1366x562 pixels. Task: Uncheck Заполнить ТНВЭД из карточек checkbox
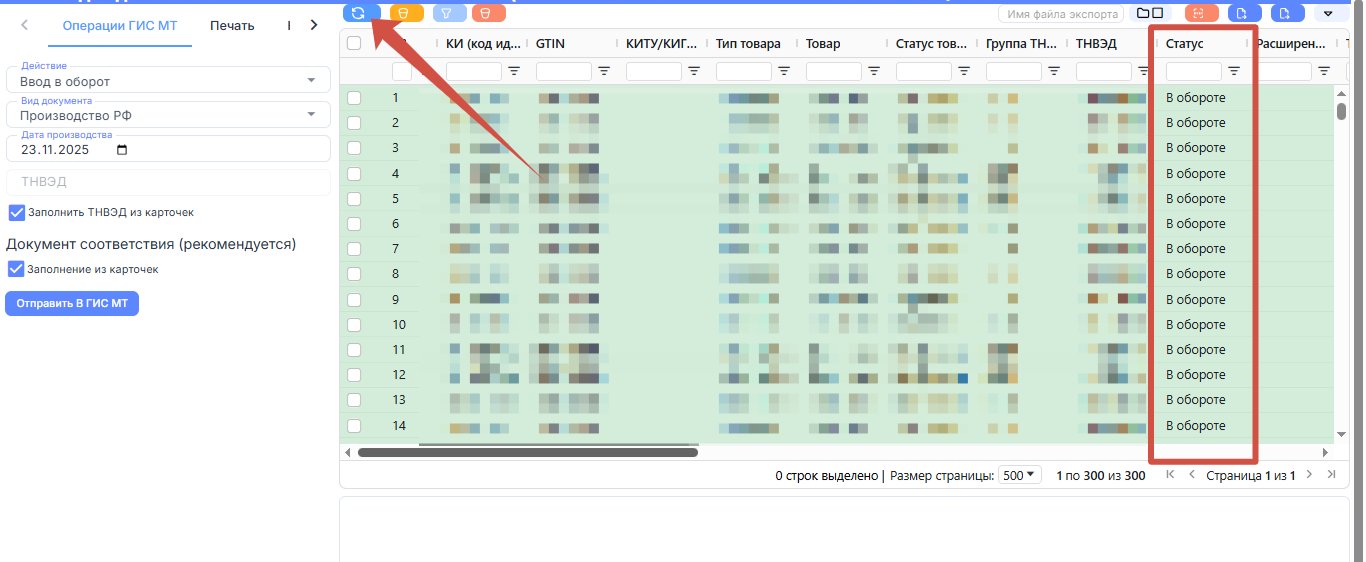pyautogui.click(x=16, y=212)
